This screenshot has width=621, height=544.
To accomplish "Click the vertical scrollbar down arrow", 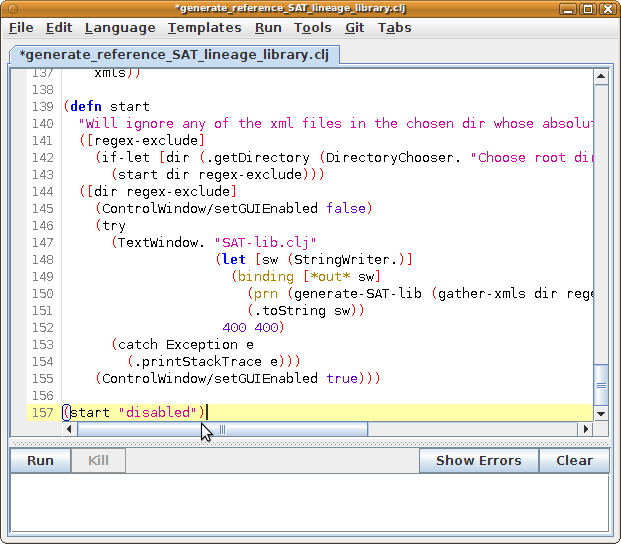I will point(600,413).
